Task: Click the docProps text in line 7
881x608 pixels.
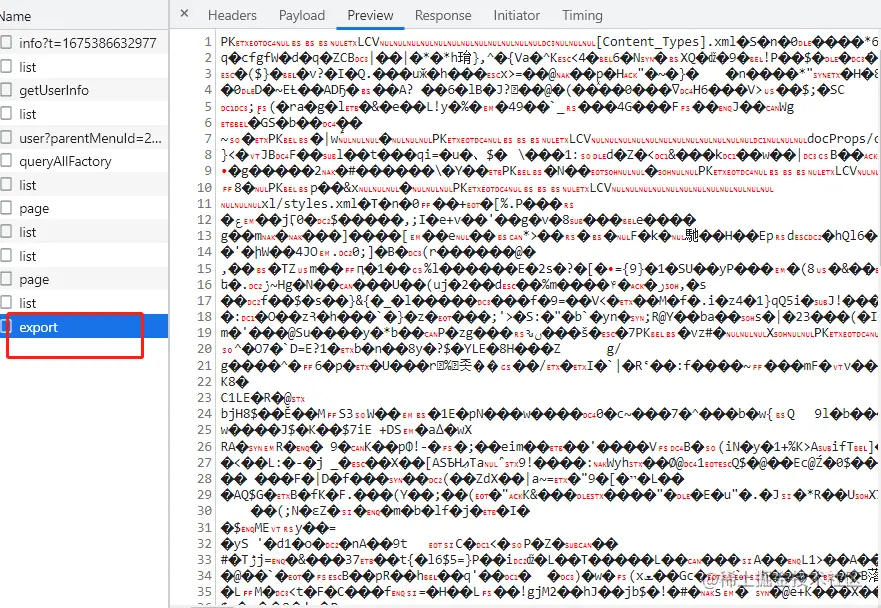Action: (837, 138)
